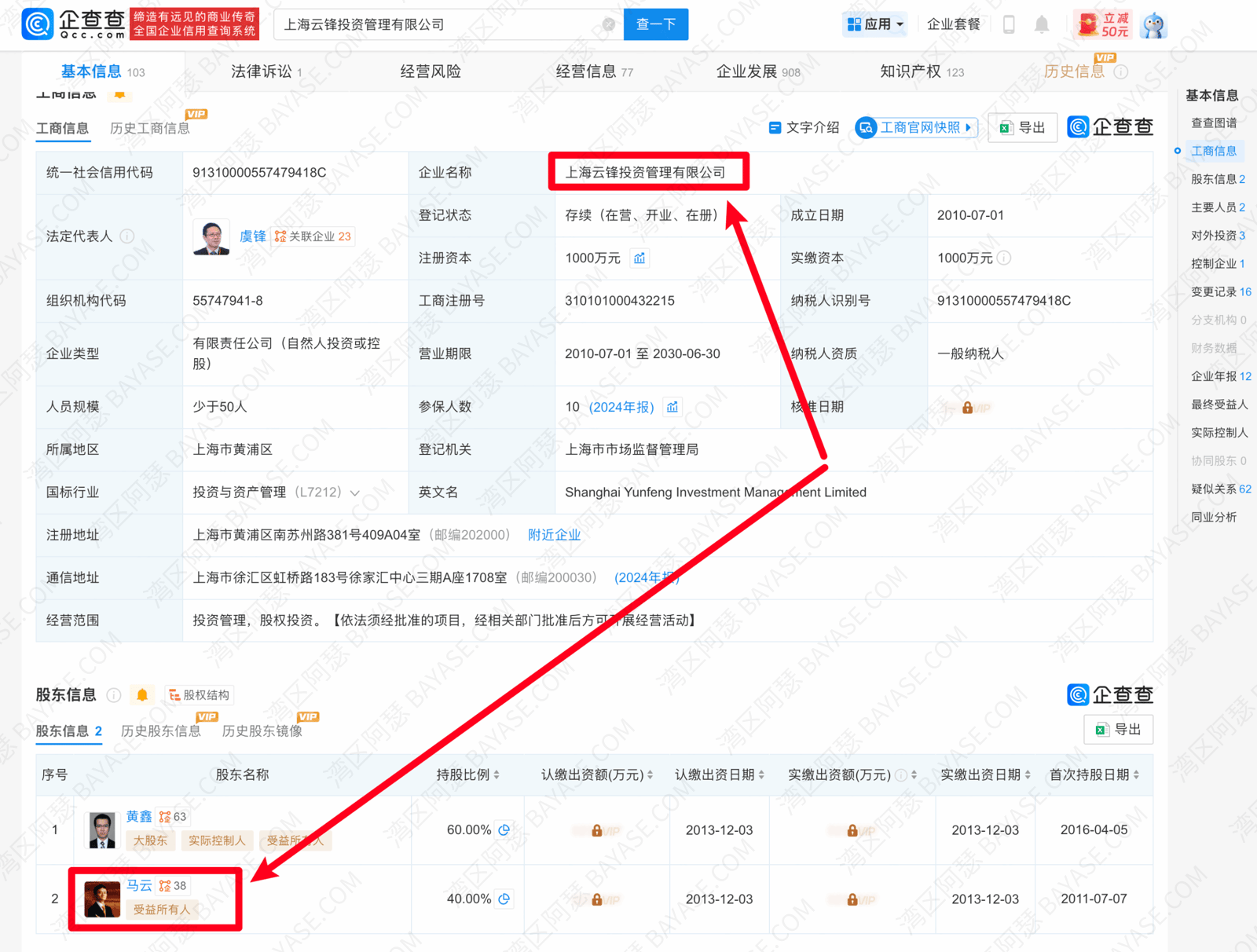Screen dimensions: 1257x952
Task: Click relation icon with 38 beside 马云
Action: [172, 886]
